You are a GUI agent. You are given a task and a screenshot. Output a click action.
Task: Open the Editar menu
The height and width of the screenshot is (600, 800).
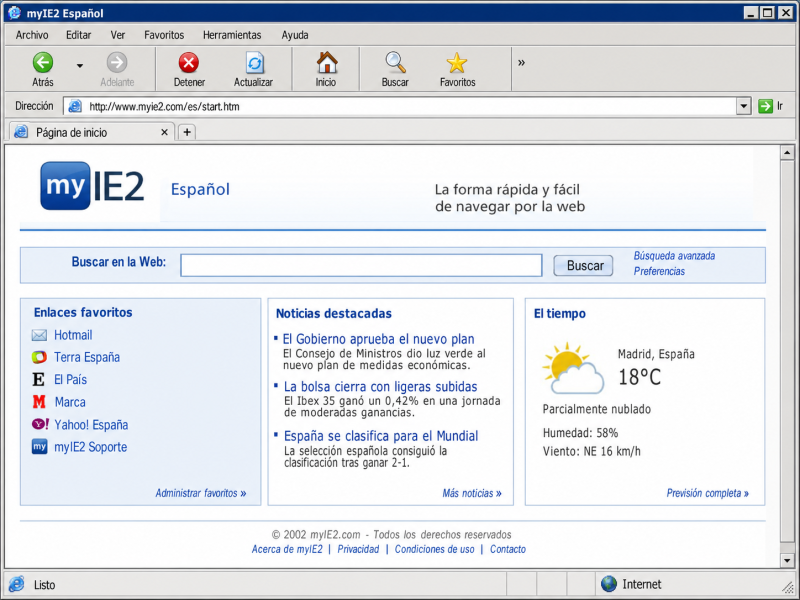[79, 35]
